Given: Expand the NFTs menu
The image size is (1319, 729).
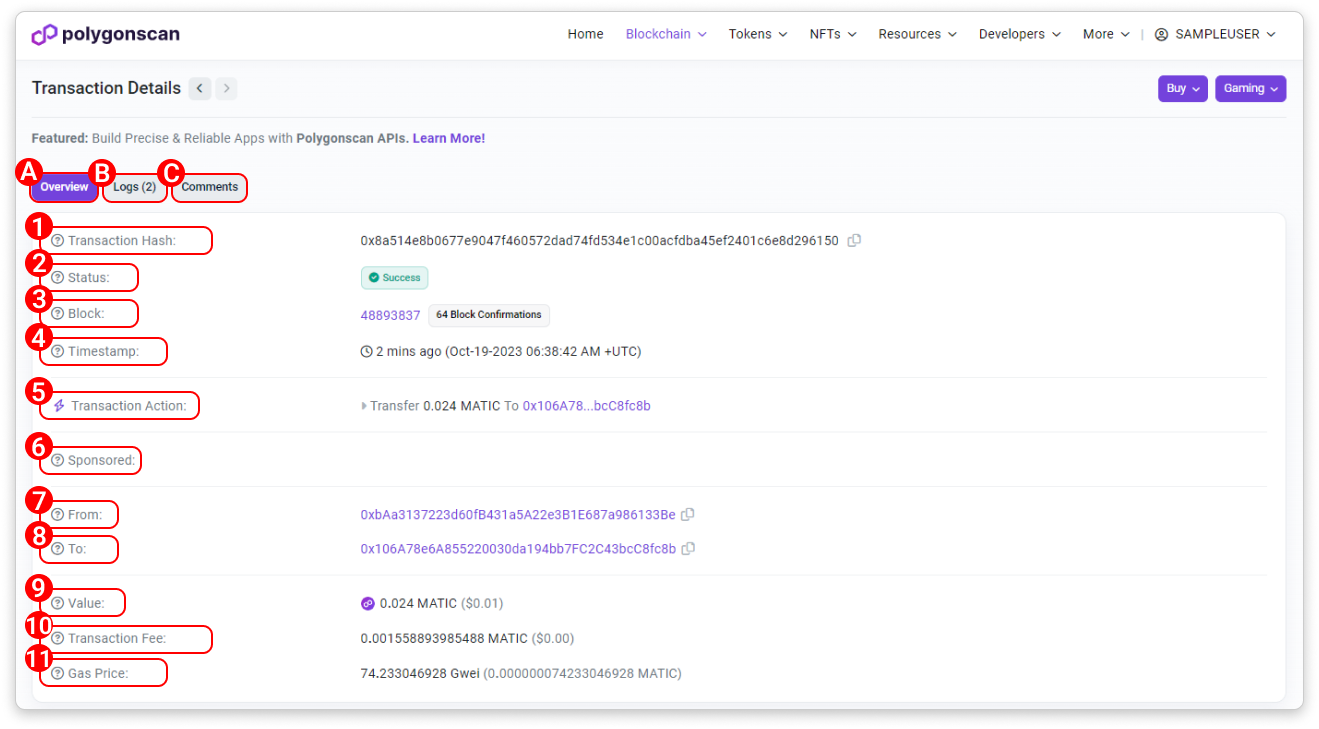Looking at the screenshot, I should [833, 34].
